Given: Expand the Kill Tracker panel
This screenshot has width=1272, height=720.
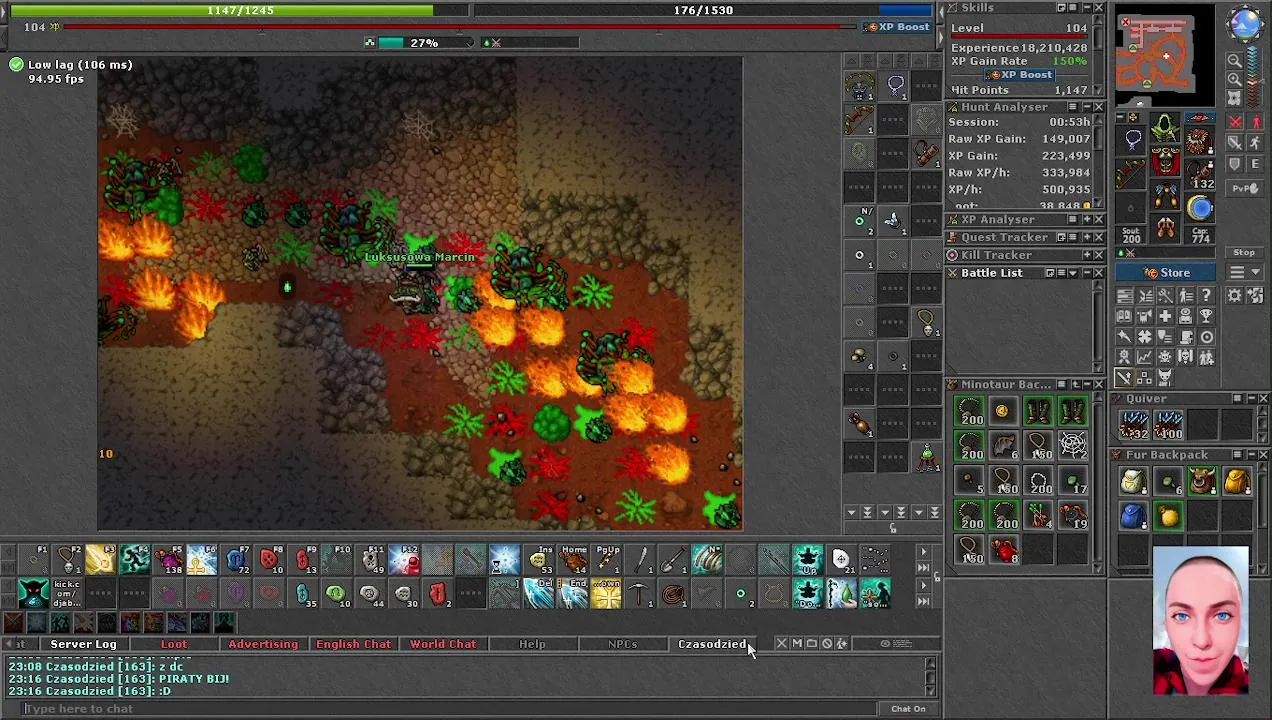Looking at the screenshot, I should tap(1086, 255).
